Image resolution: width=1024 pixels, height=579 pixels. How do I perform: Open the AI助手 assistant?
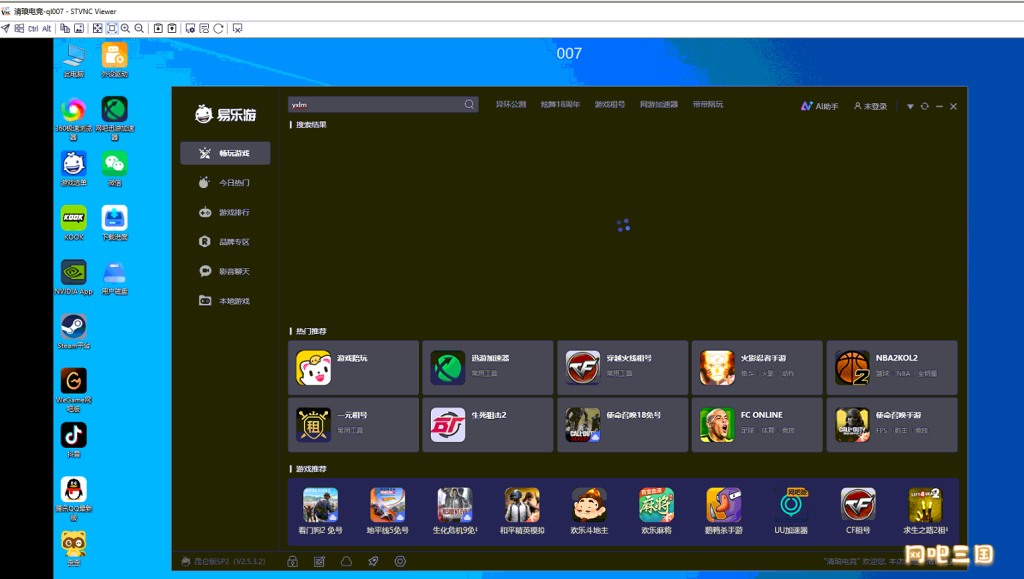[x=820, y=106]
